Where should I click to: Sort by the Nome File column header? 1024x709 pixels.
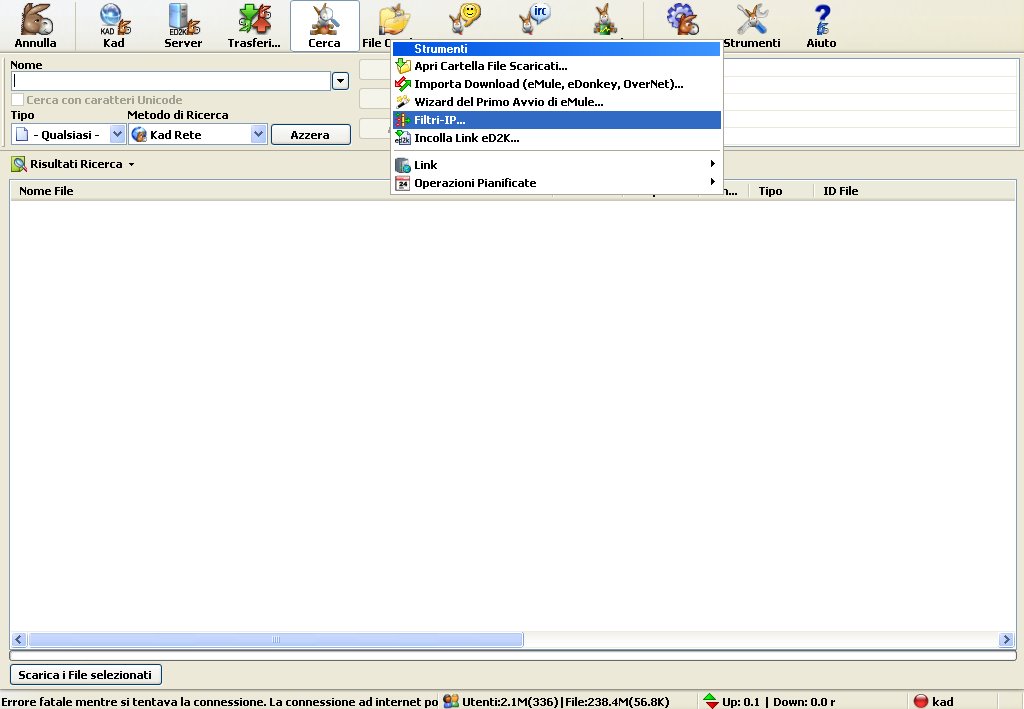46,191
